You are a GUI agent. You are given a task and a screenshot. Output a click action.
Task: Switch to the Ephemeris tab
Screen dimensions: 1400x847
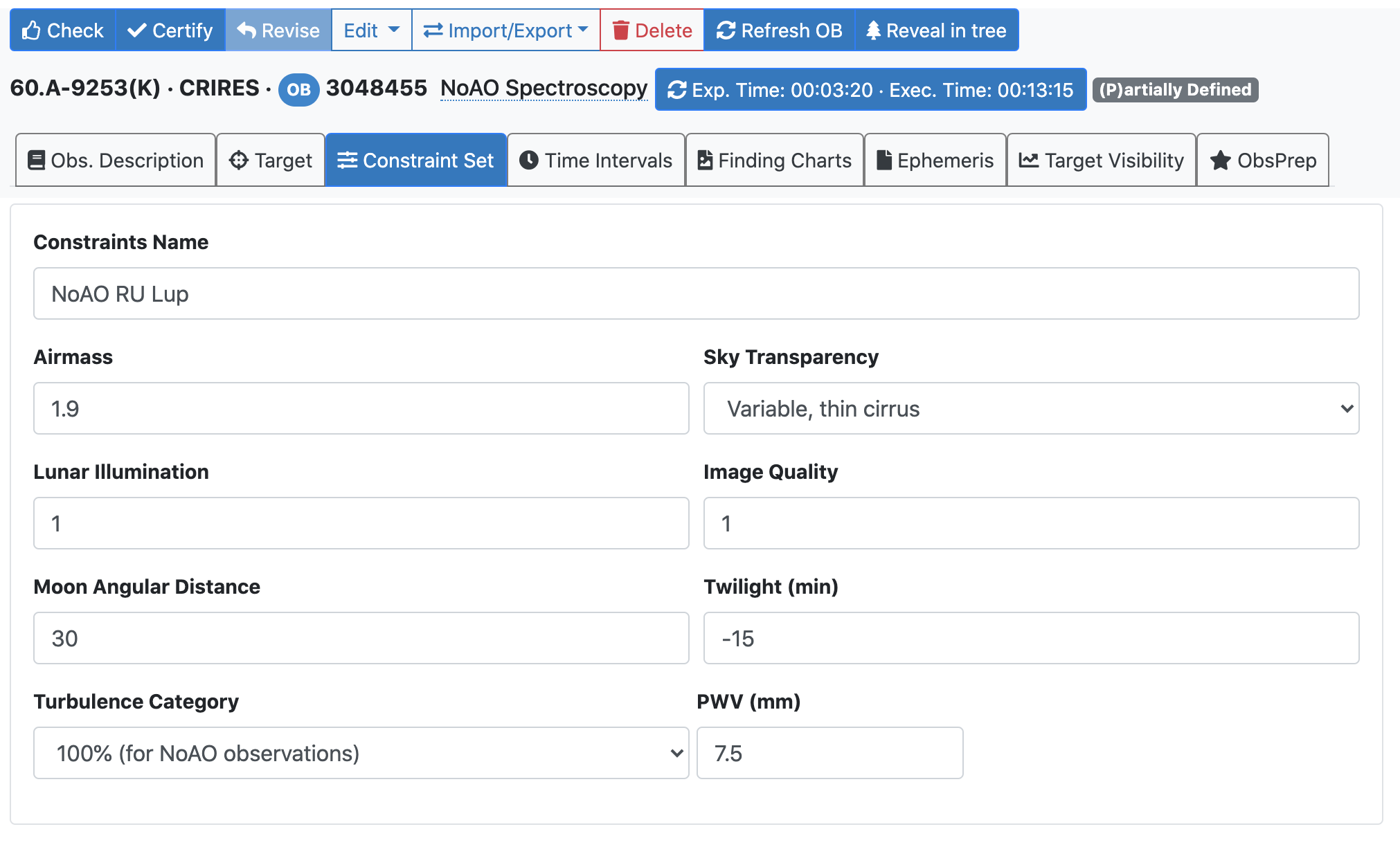coord(935,161)
